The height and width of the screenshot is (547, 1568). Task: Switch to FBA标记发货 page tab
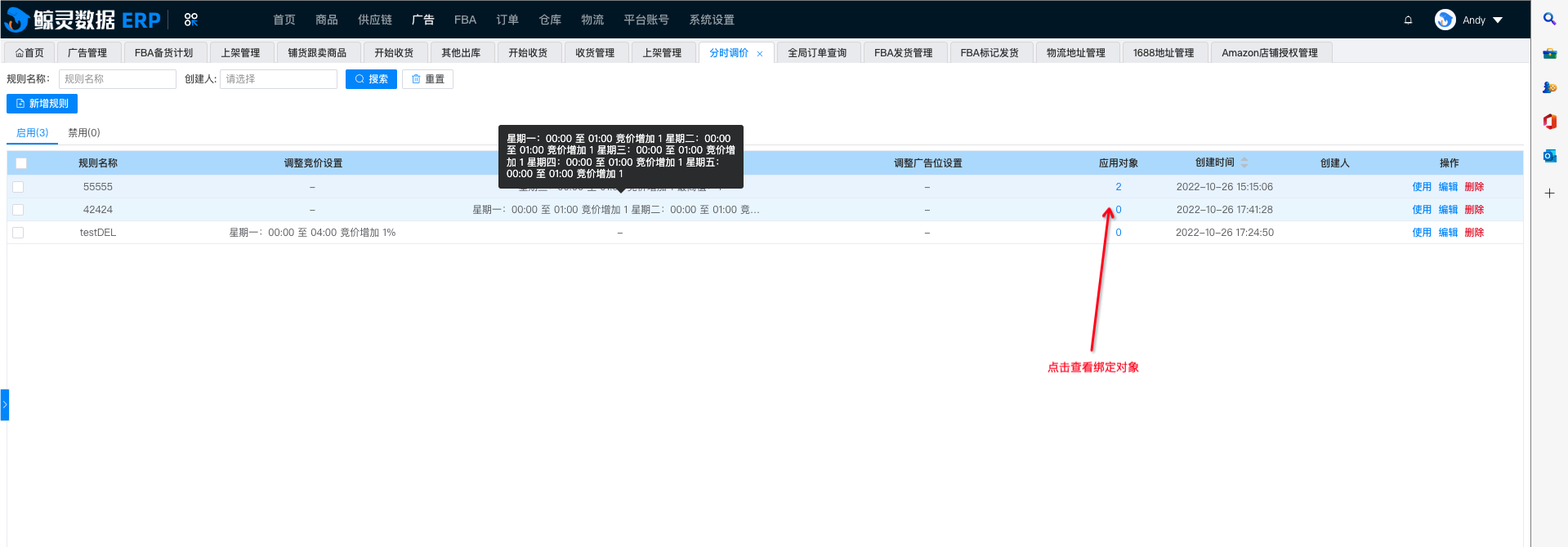[989, 53]
